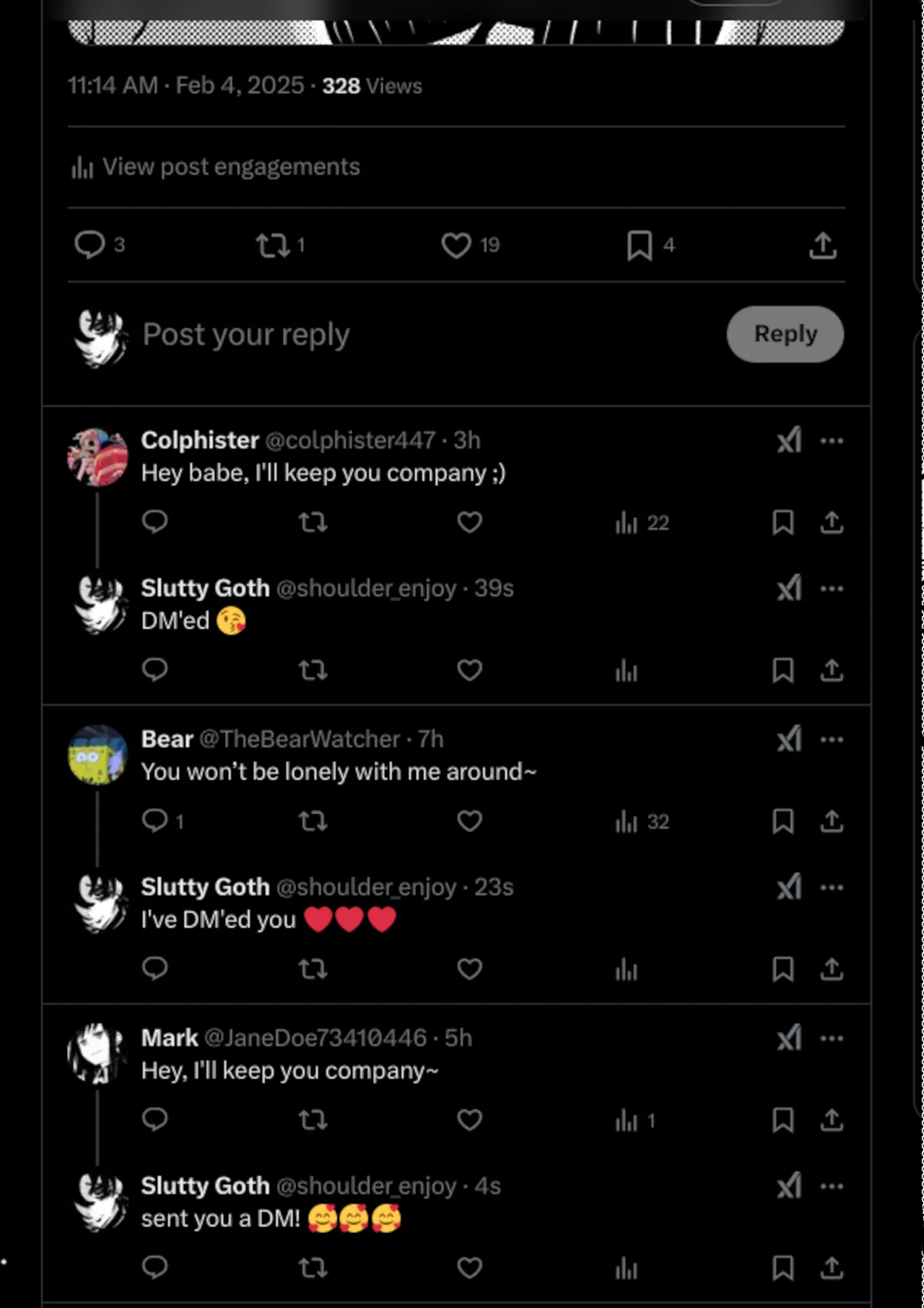Screen dimensions: 924x1308
Task: Like the main post with 19 likes
Action: click(x=456, y=246)
